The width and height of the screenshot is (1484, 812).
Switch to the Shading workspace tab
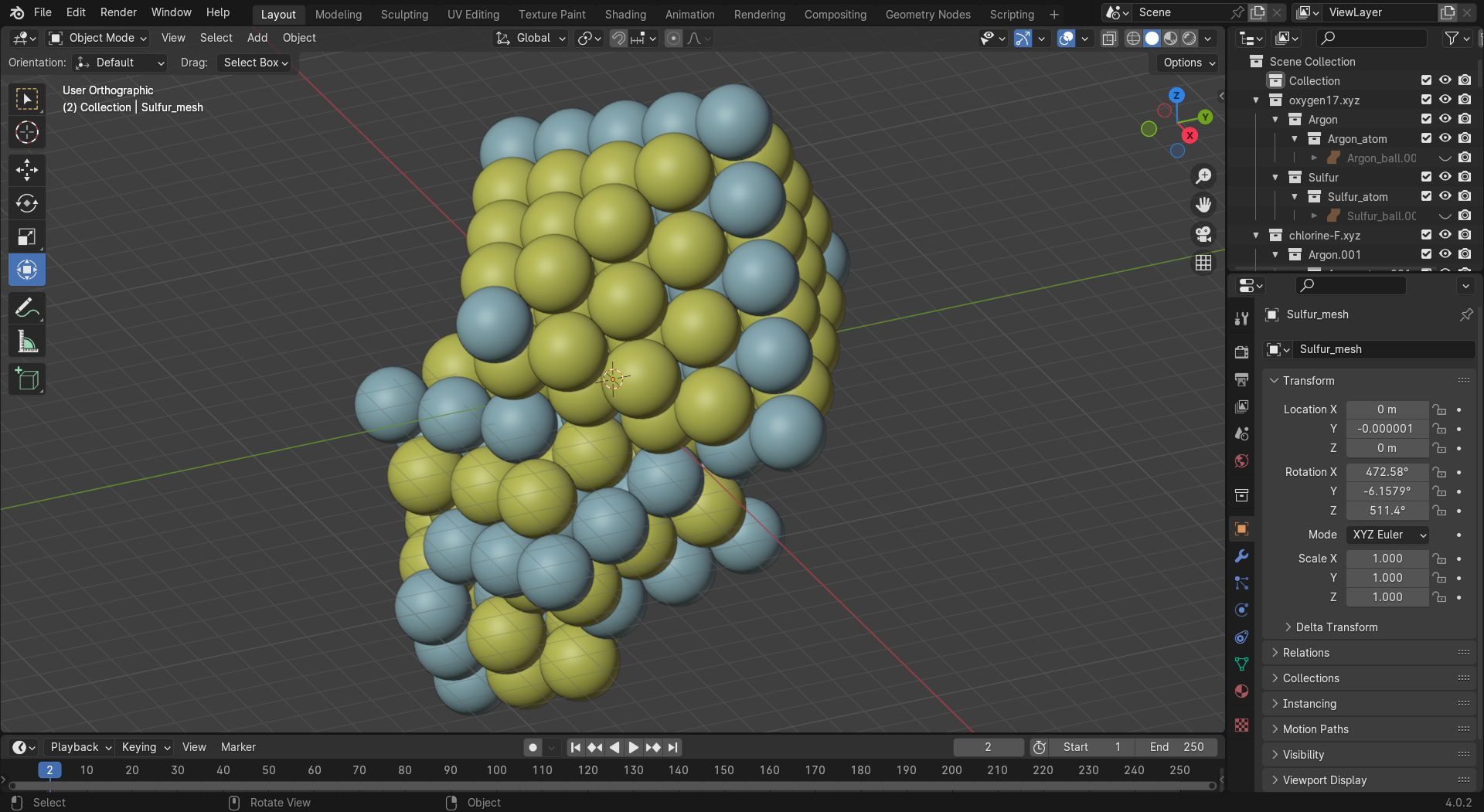click(625, 14)
